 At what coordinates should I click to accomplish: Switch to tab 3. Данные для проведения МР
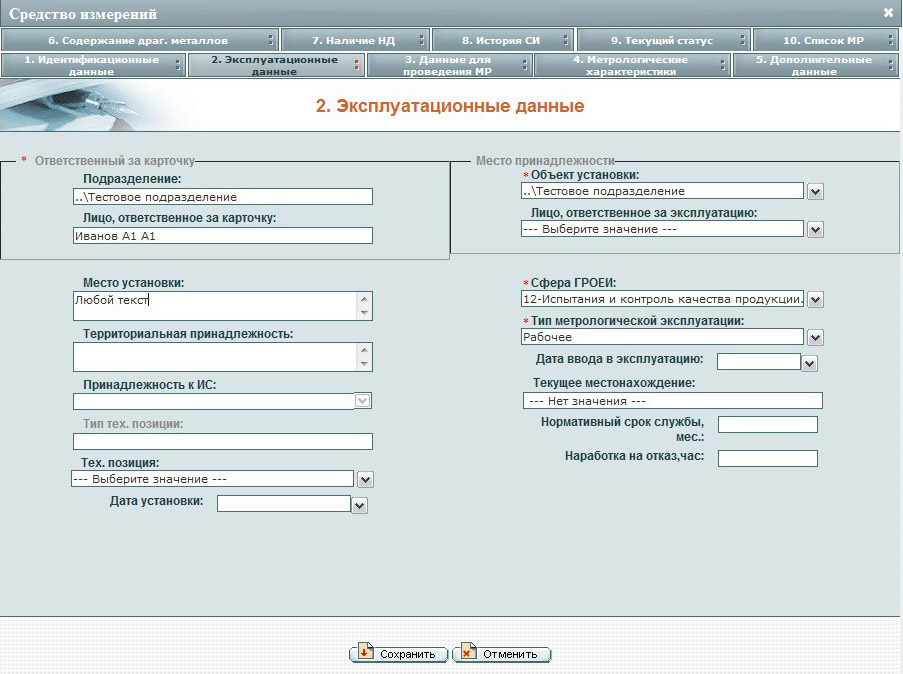(x=449, y=65)
